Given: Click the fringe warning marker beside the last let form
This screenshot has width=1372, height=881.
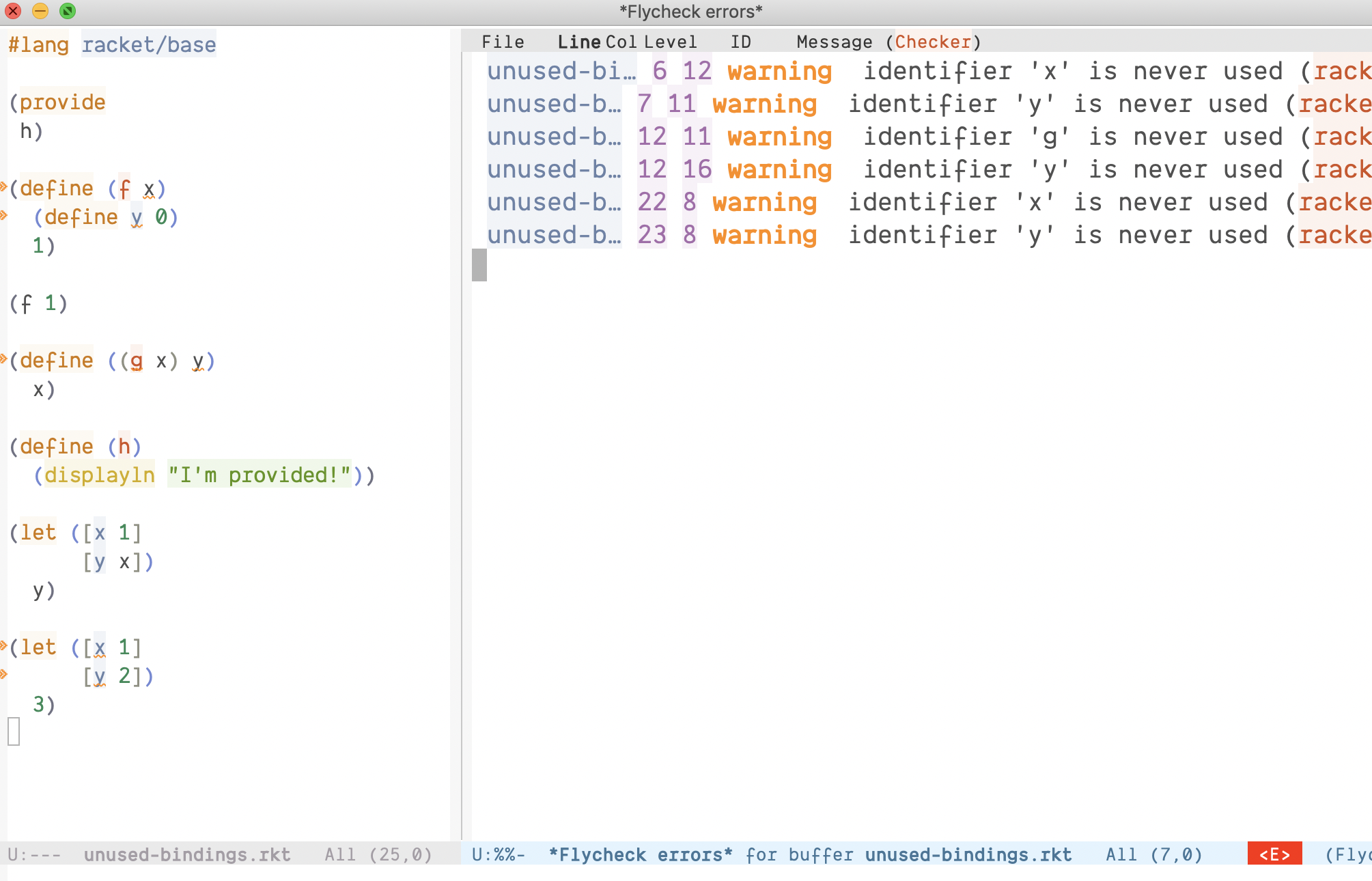Looking at the screenshot, I should (x=3, y=645).
